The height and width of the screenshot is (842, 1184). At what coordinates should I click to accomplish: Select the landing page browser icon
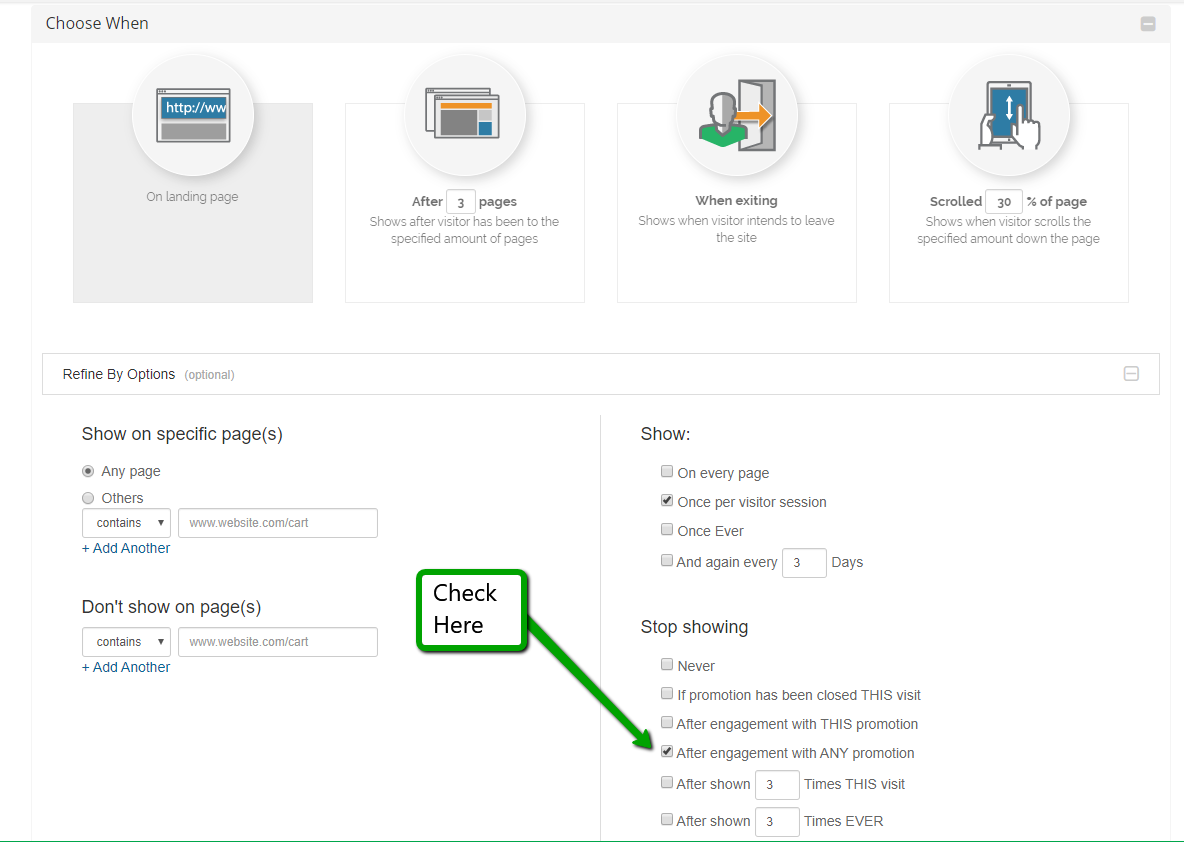point(193,115)
